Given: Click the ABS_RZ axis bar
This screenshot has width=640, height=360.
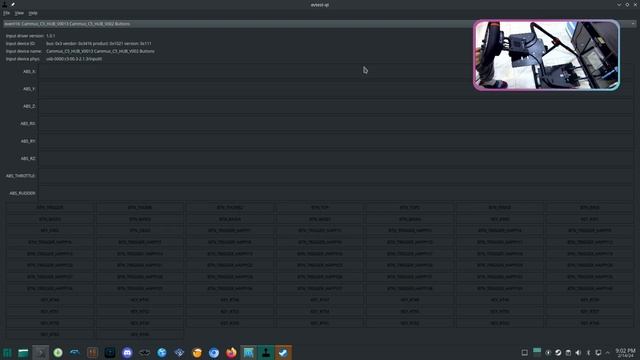Looking at the screenshot, I should 336,158.
